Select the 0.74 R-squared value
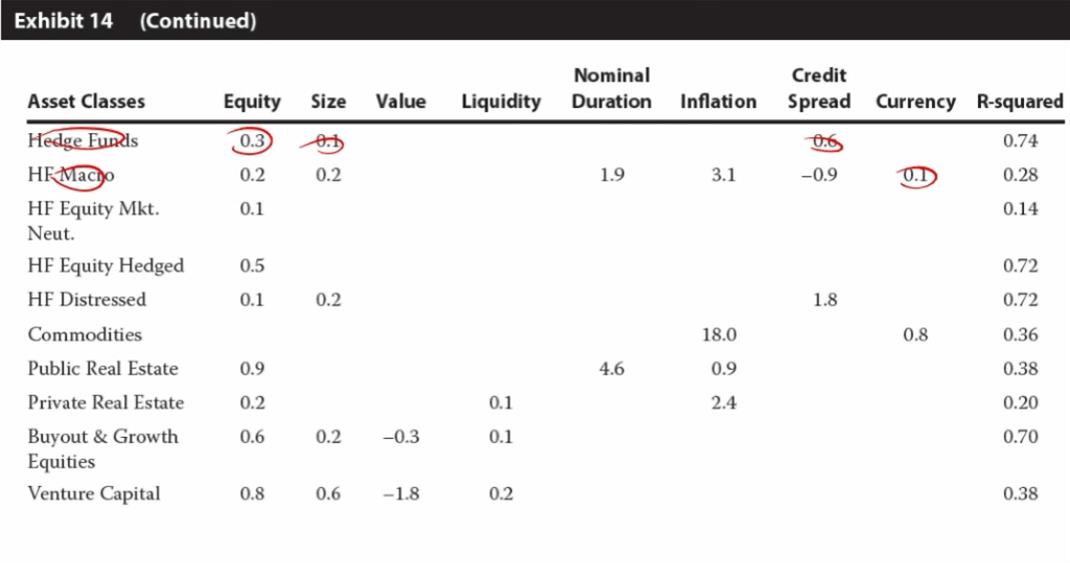This screenshot has width=1070, height=563. [x=1020, y=141]
